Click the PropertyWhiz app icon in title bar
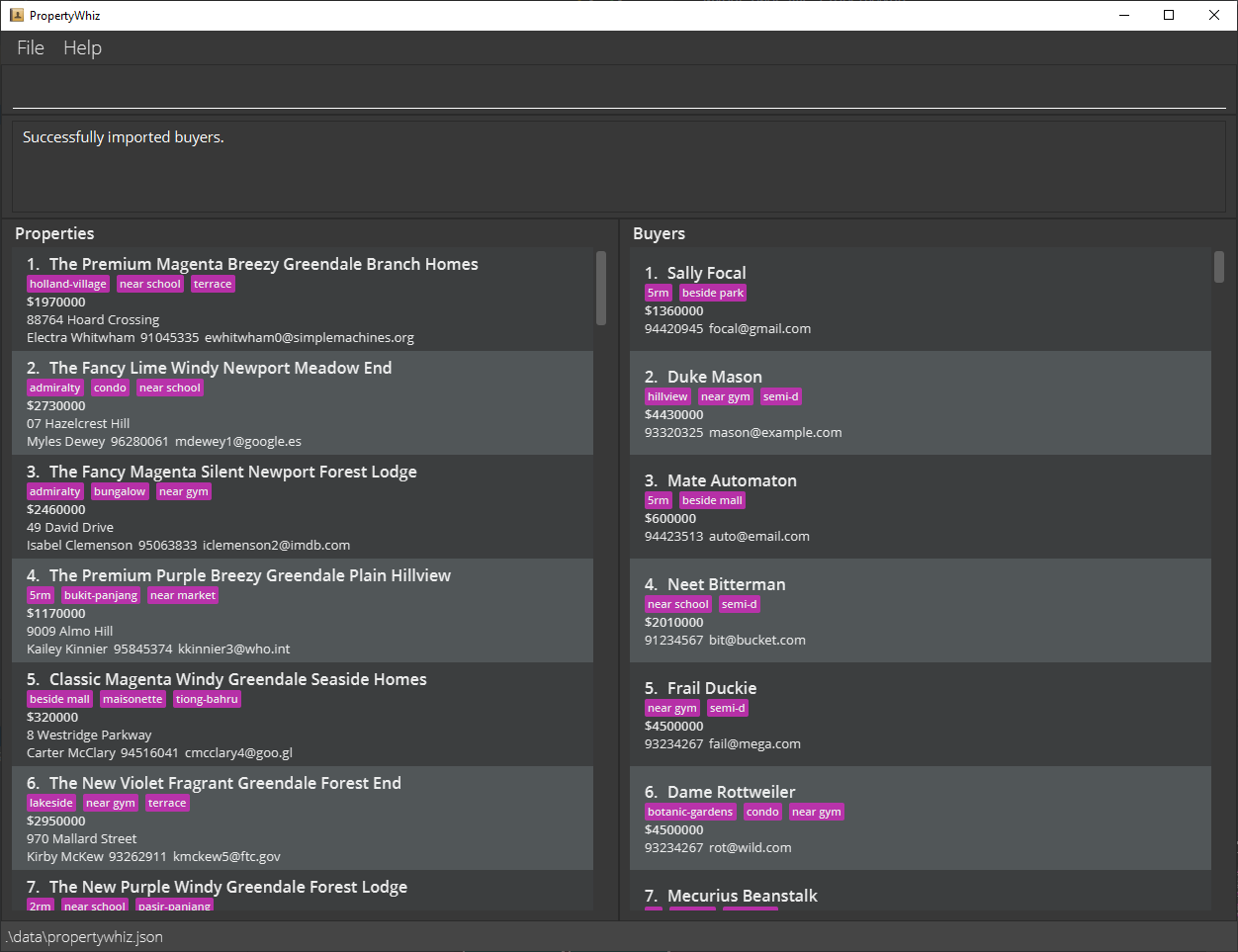 [16, 15]
